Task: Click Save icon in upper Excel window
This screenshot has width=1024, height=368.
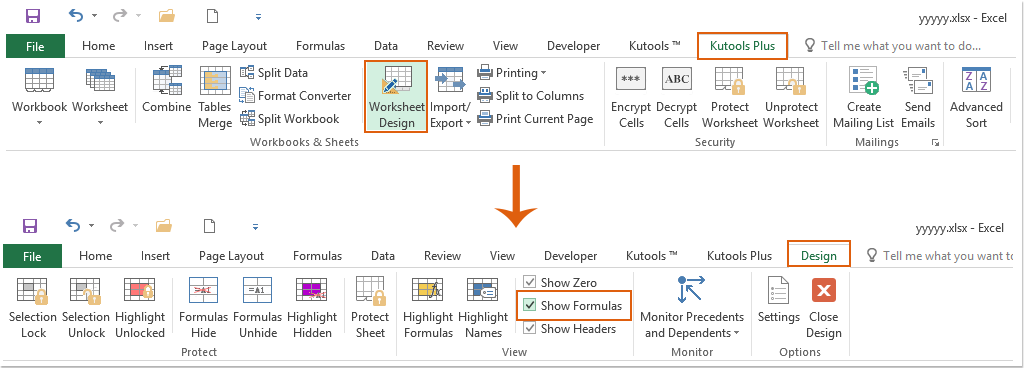Action: click(33, 16)
